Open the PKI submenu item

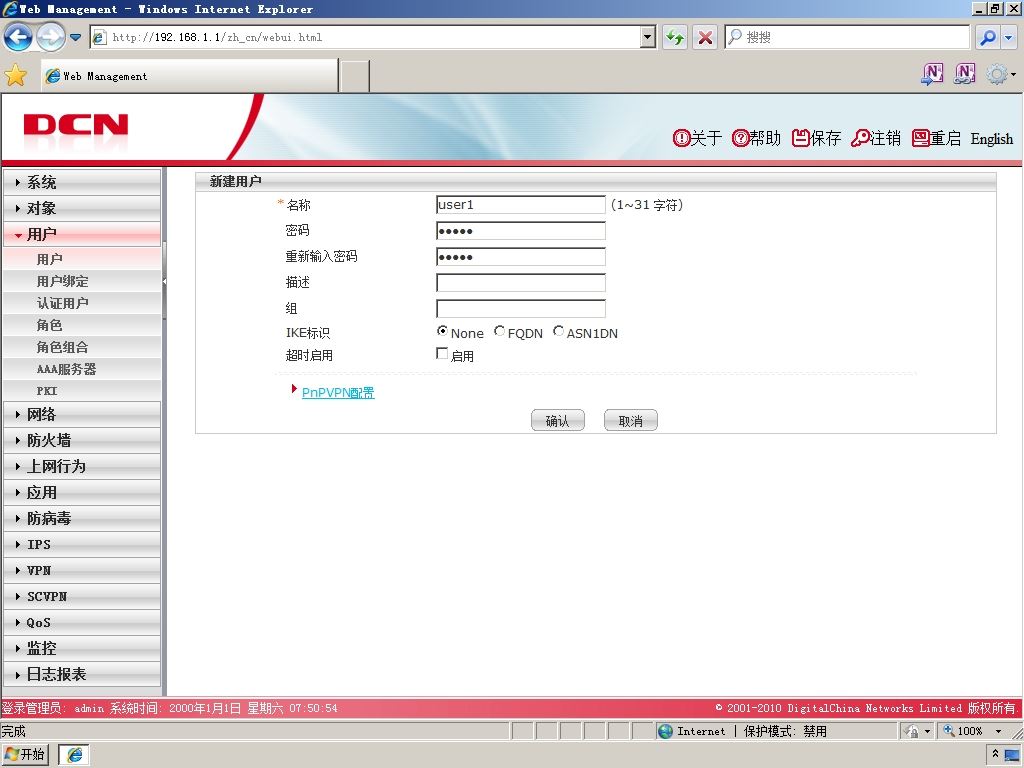pyautogui.click(x=82, y=391)
